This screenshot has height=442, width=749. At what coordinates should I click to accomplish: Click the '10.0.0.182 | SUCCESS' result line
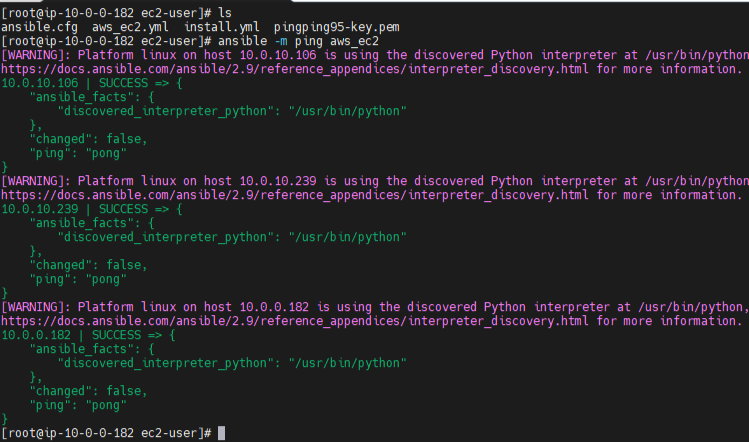88,335
